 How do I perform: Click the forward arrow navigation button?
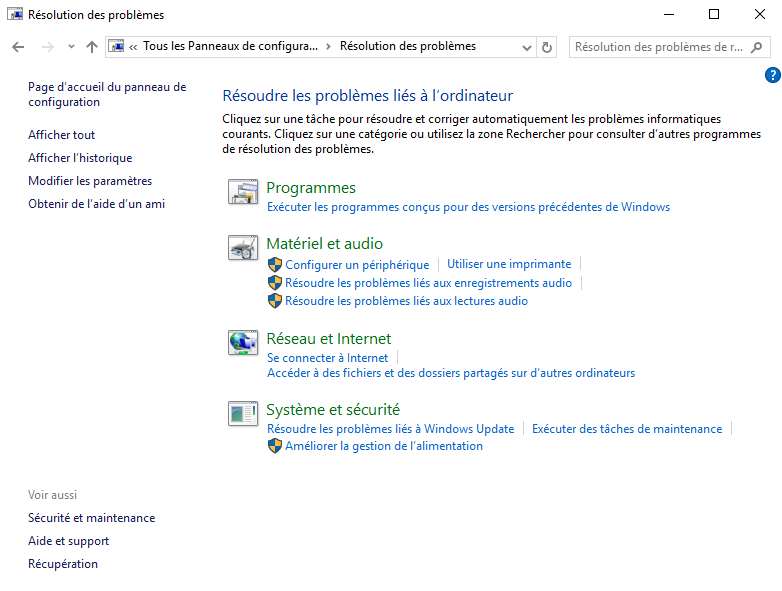click(48, 47)
